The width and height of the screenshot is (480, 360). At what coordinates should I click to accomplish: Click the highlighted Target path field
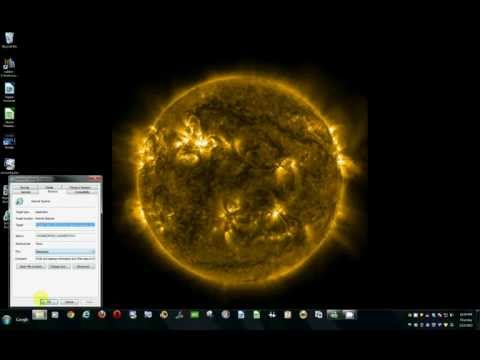pos(65,225)
